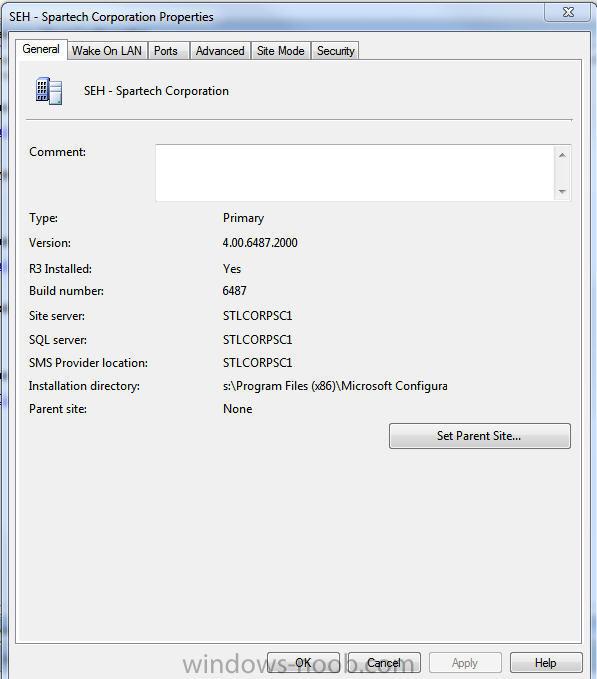Open Help for this dialog
The width and height of the screenshot is (597, 679).
(x=546, y=663)
